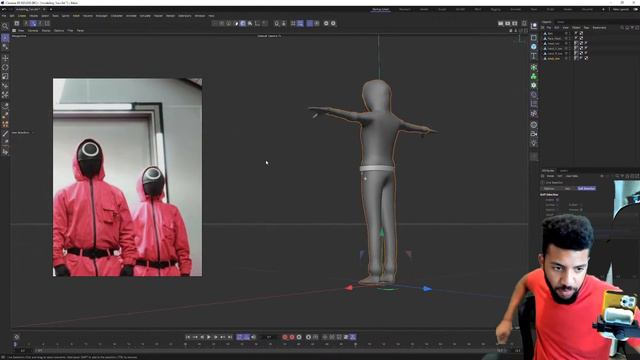640x360 pixels.
Task: Jump to the end of the animation
Action: pyautogui.click(x=230, y=337)
